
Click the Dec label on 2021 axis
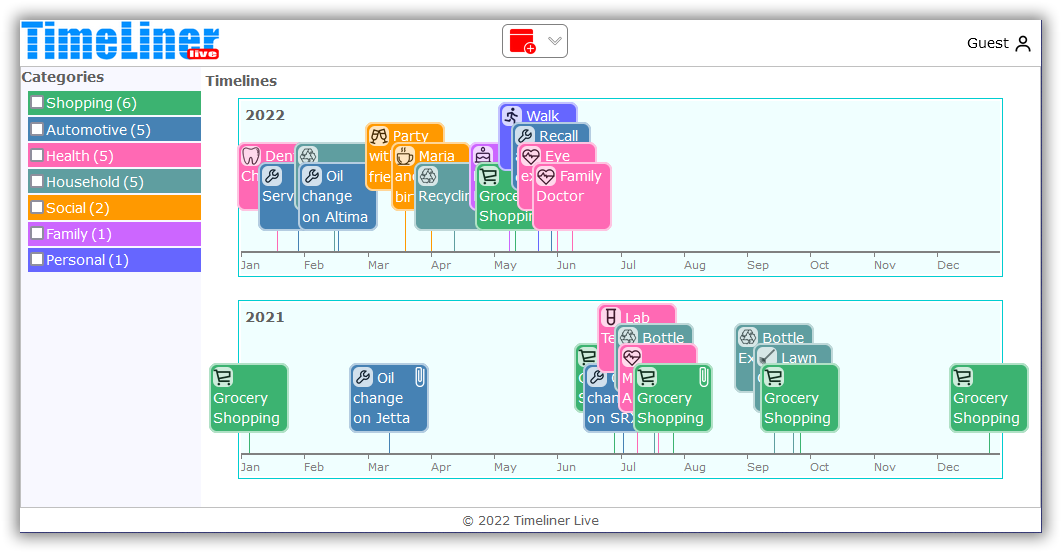tap(948, 467)
